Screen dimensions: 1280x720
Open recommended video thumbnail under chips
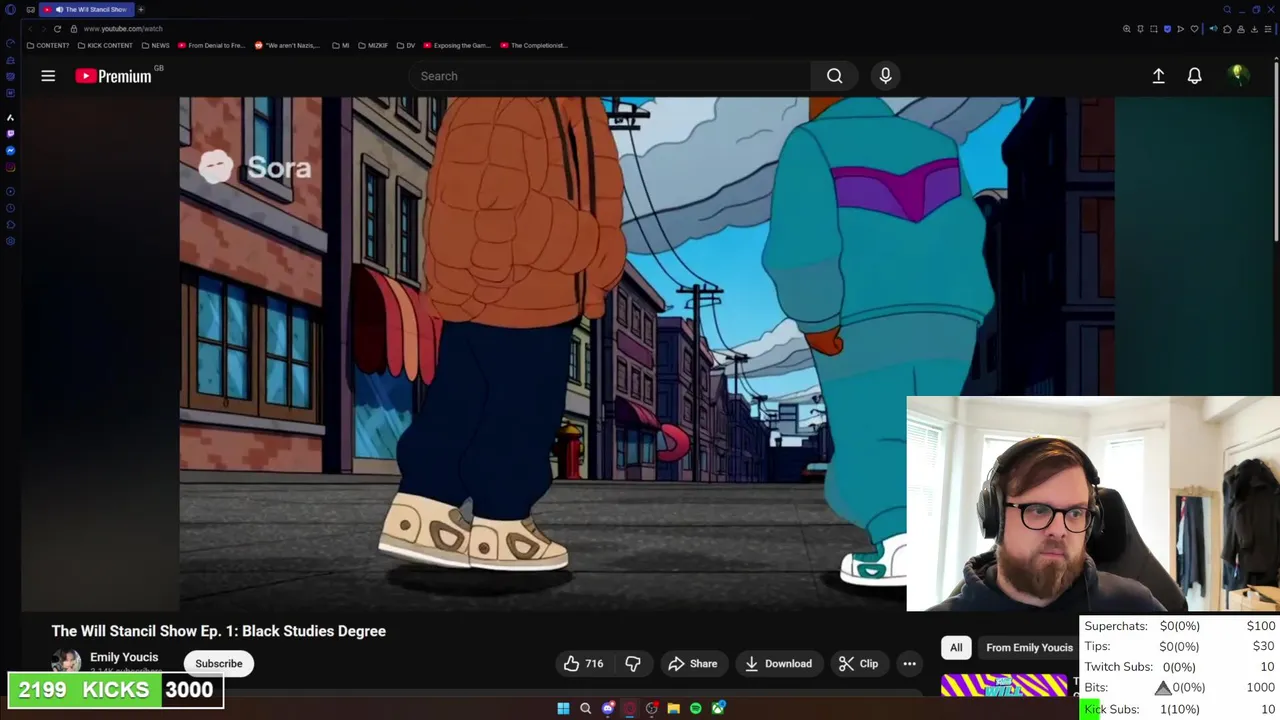pyautogui.click(x=1004, y=686)
